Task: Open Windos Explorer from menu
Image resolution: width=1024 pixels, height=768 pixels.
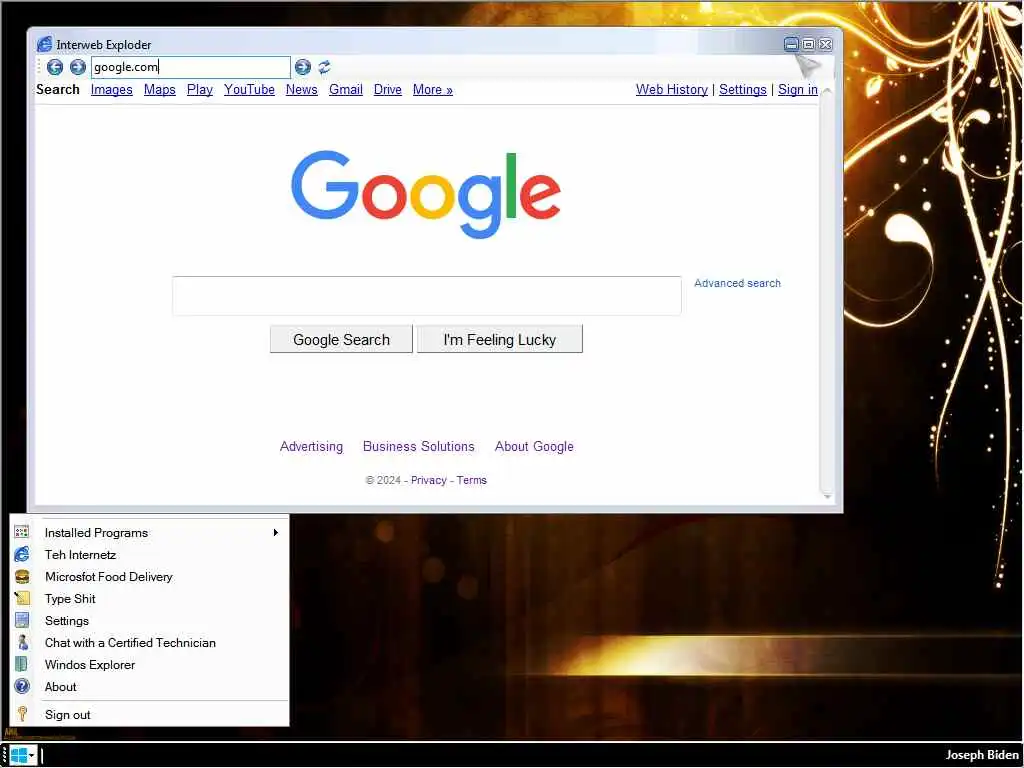Action: 150,664
